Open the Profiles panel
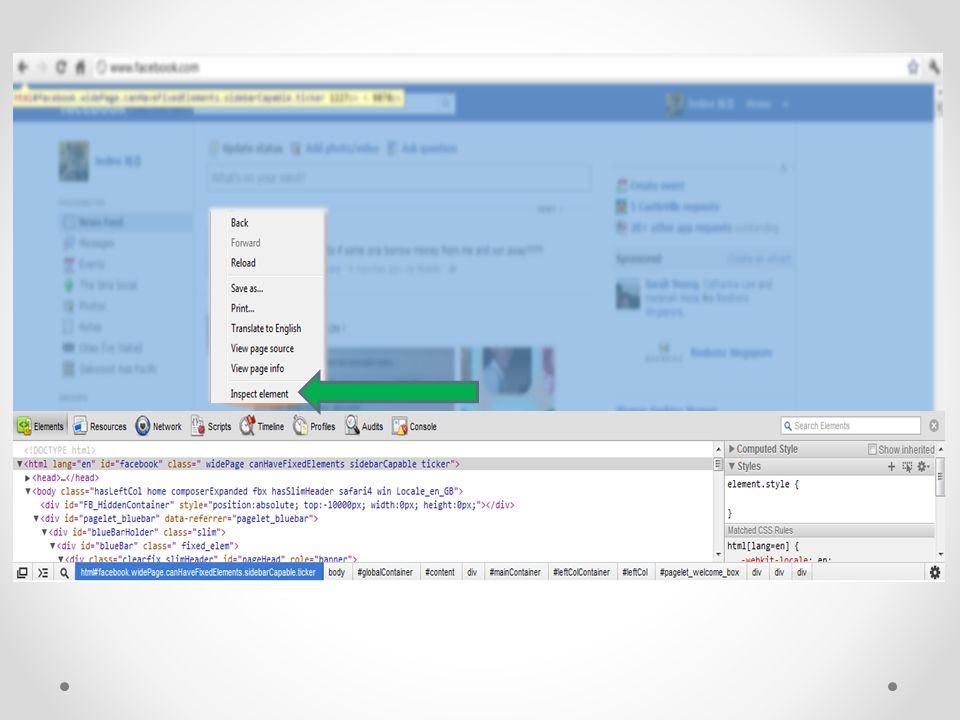The height and width of the screenshot is (720, 960). point(314,426)
